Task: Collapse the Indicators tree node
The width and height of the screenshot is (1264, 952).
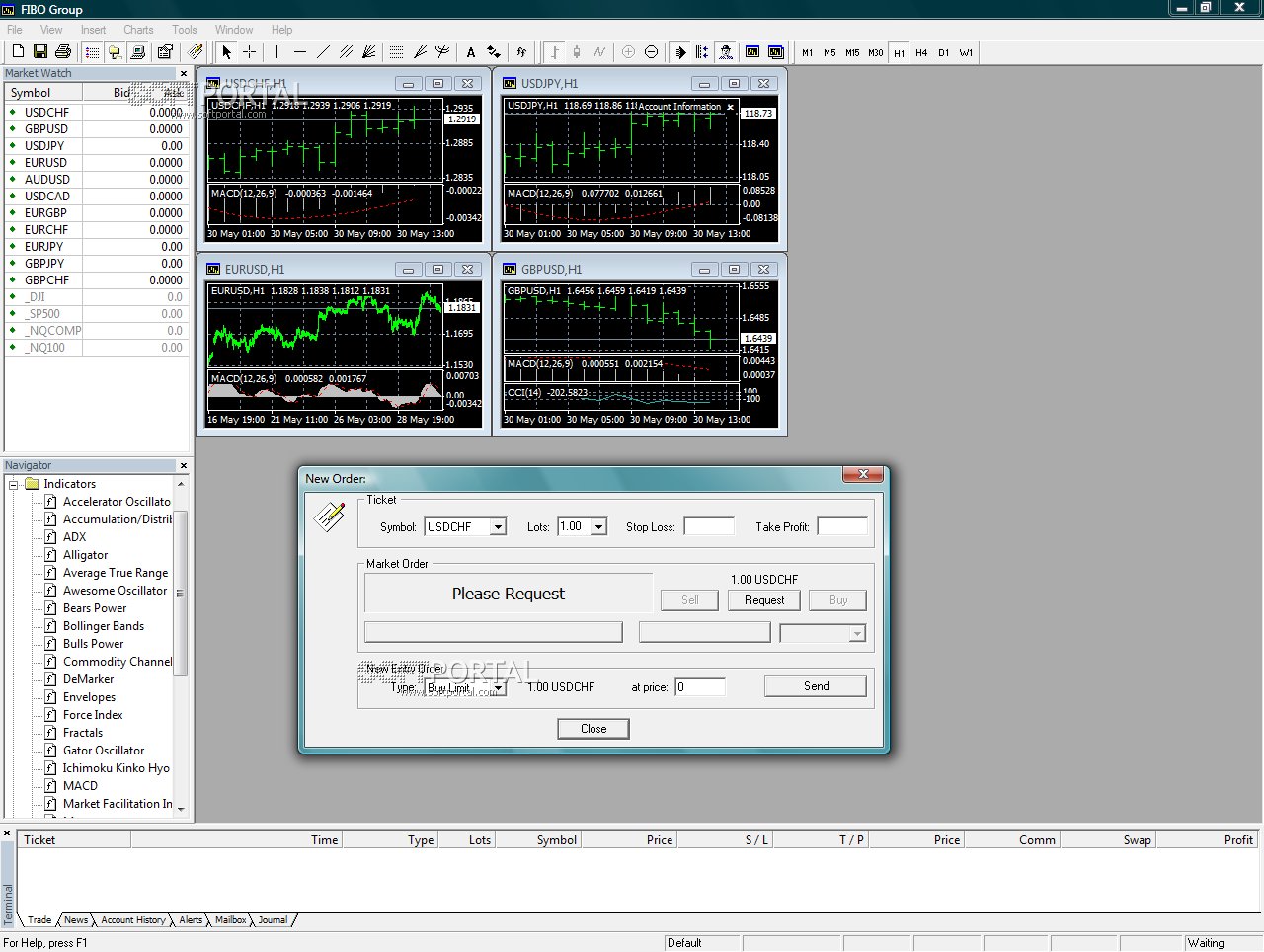Action: click(14, 484)
